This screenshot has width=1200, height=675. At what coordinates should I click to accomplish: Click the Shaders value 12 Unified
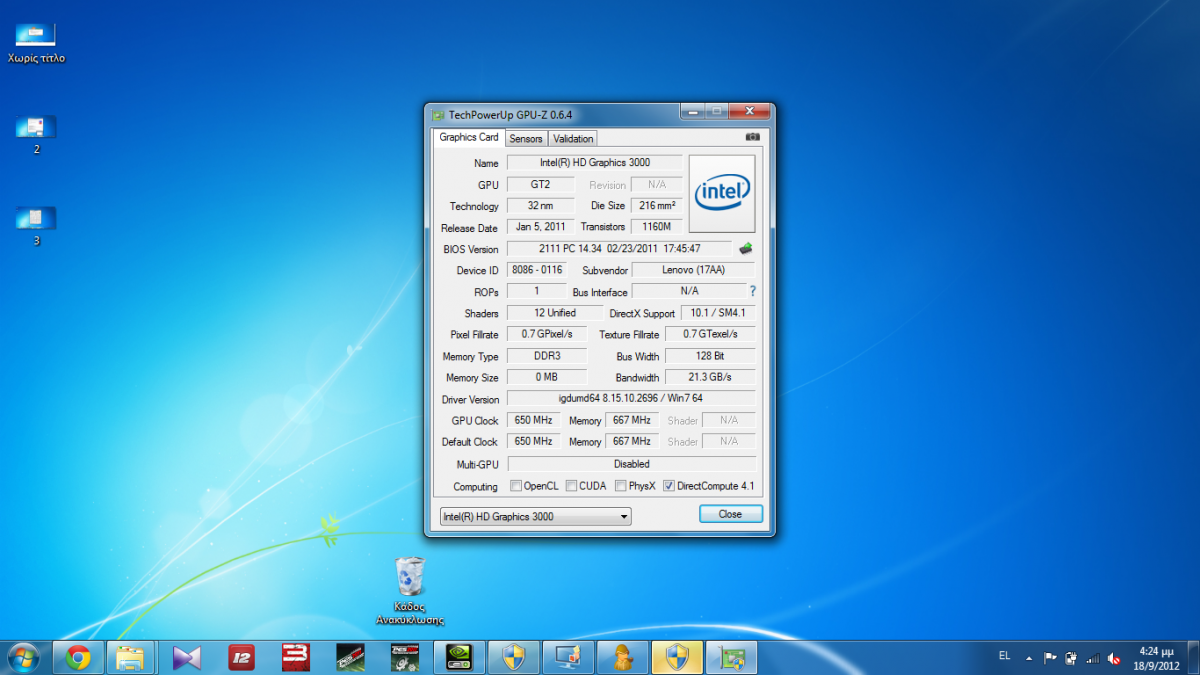[555, 312]
